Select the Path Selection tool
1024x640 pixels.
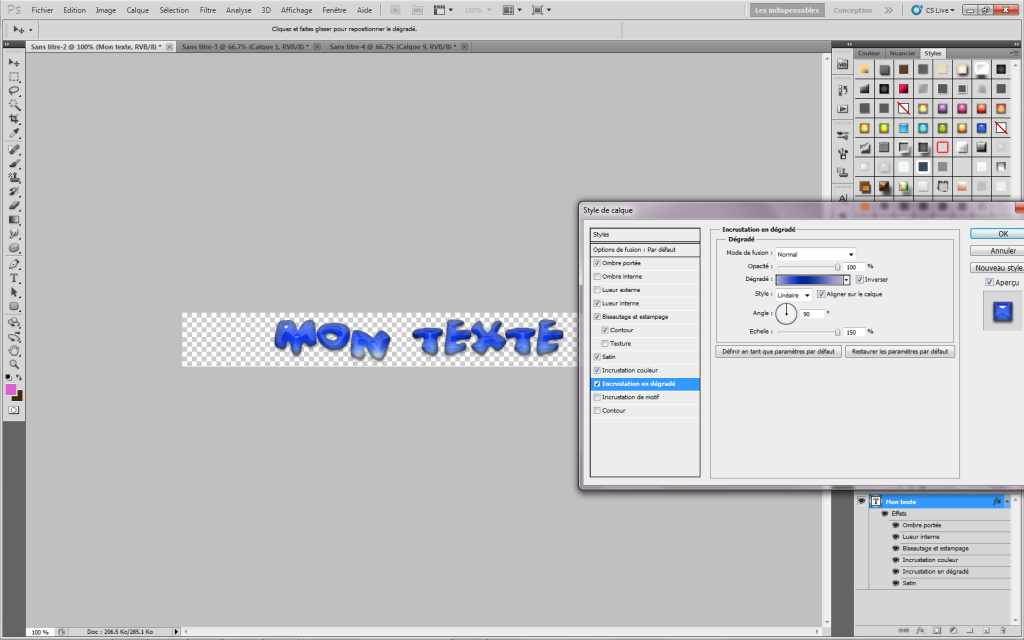[x=14, y=293]
